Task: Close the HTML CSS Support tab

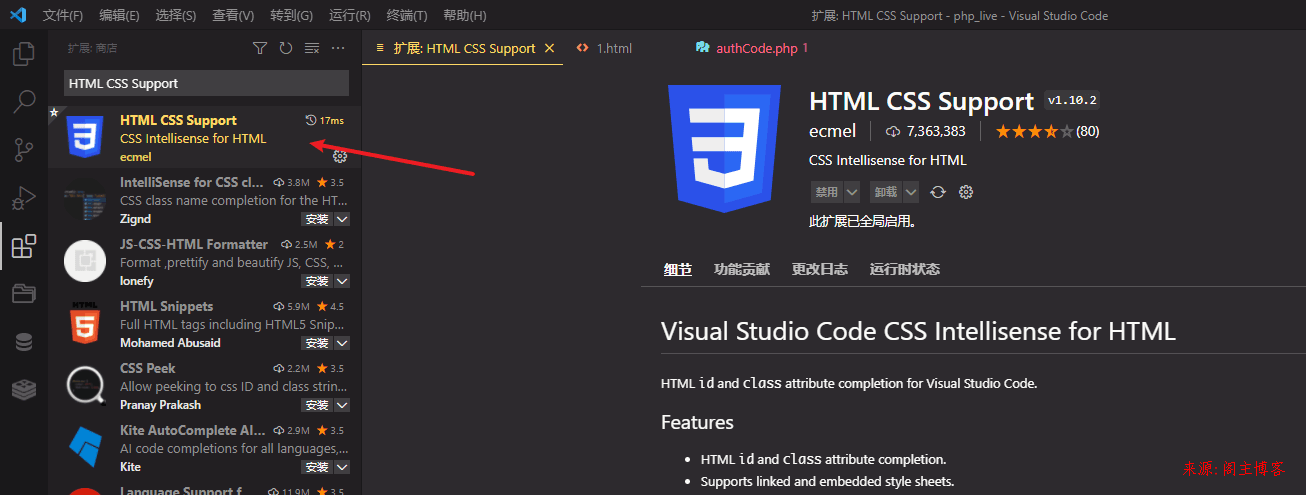Action: click(549, 48)
